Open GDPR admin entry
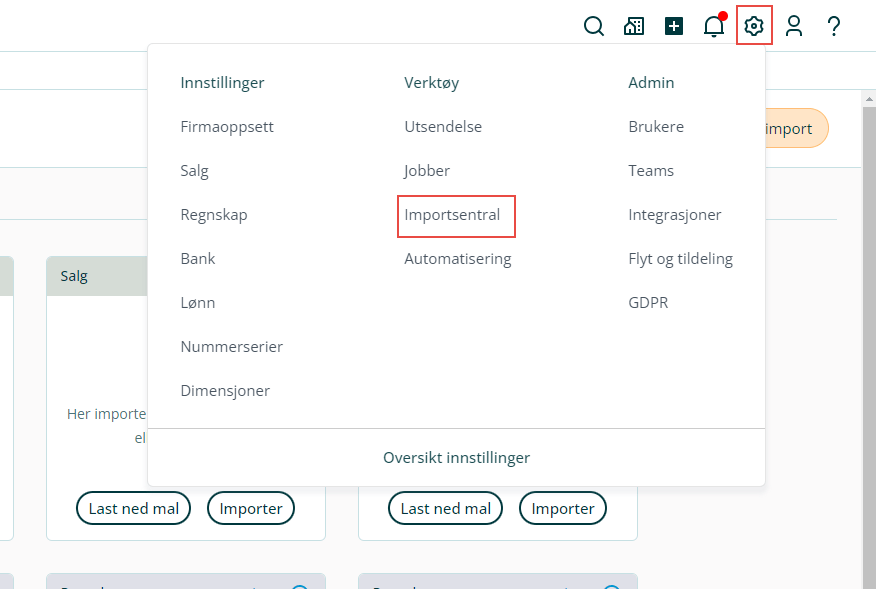This screenshot has width=876, height=589. coord(648,303)
